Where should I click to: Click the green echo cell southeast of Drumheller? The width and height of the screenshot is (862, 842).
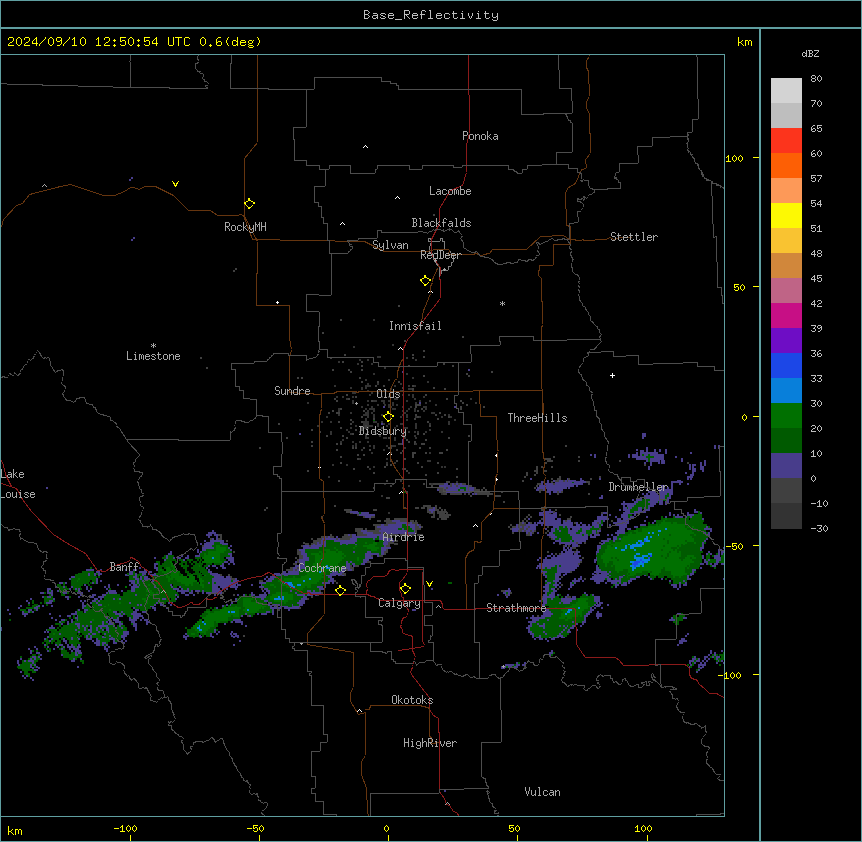652,549
